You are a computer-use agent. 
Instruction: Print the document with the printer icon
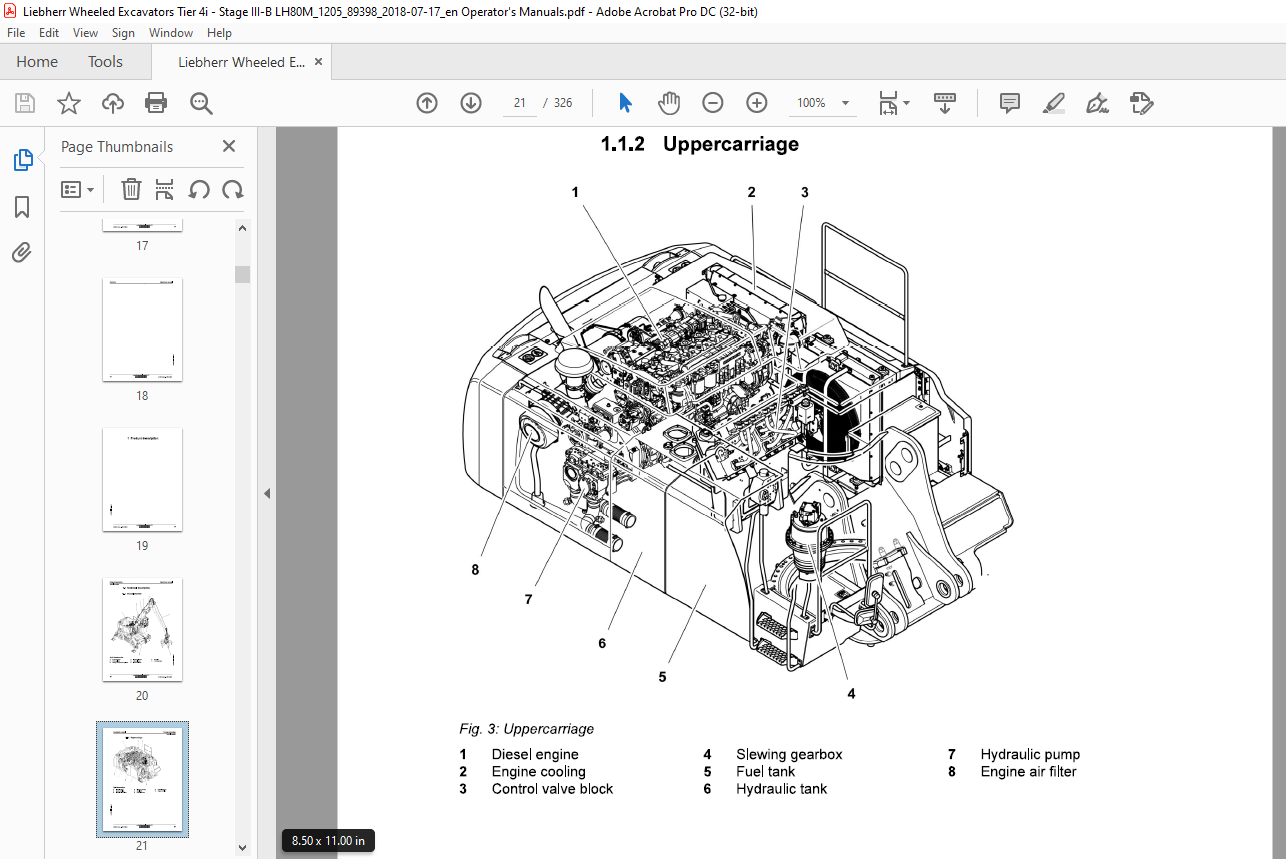156,103
